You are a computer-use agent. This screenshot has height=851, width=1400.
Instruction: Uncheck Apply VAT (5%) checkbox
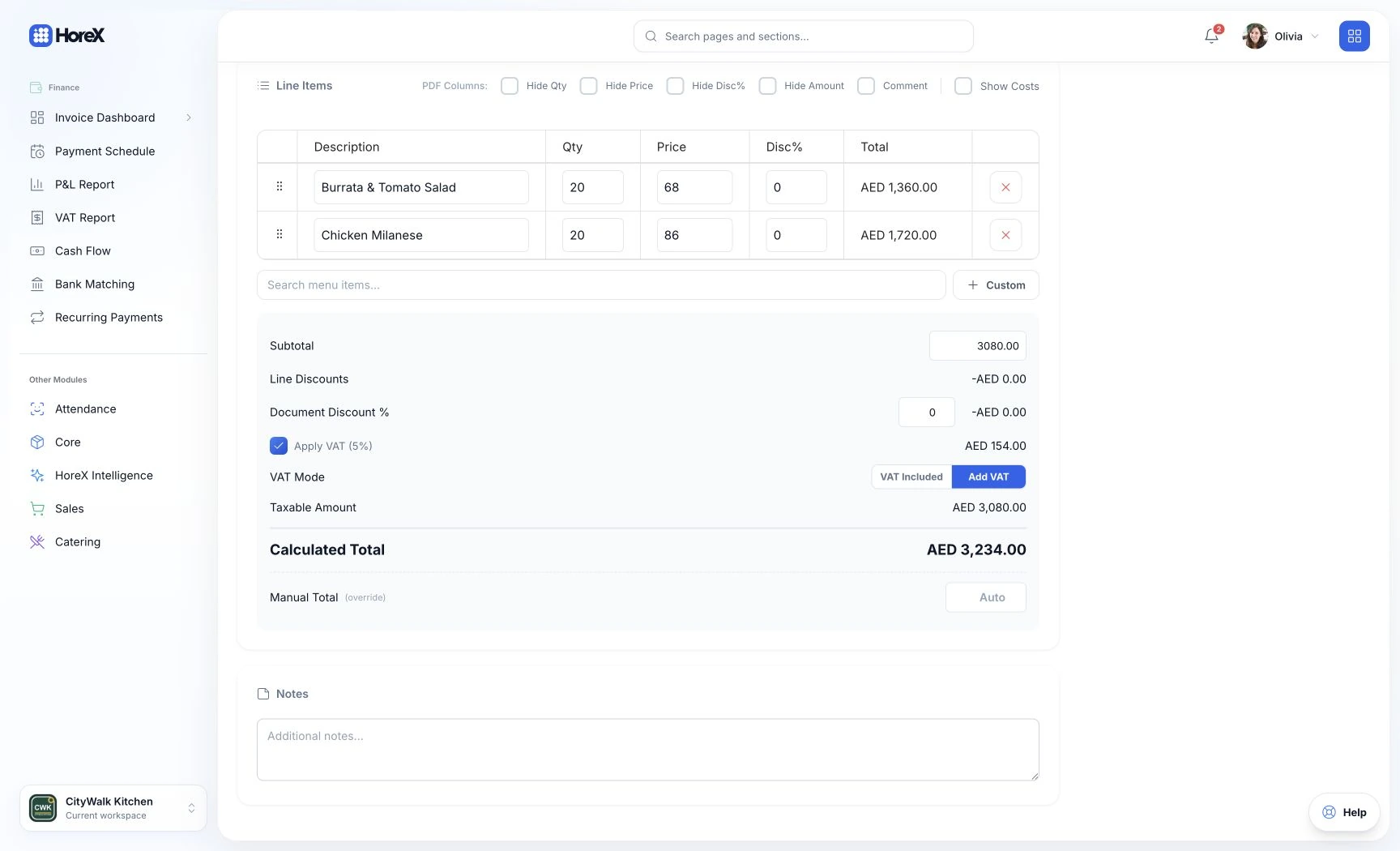point(279,446)
